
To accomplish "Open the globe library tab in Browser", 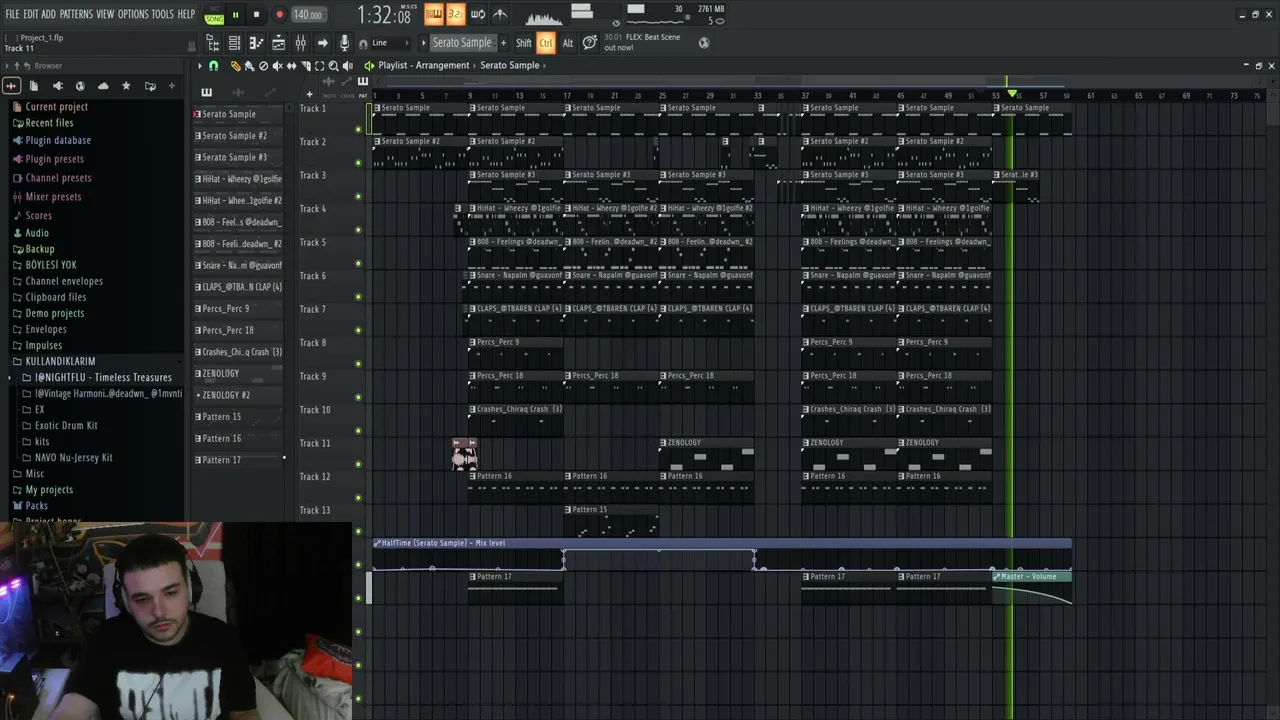I will pos(80,86).
